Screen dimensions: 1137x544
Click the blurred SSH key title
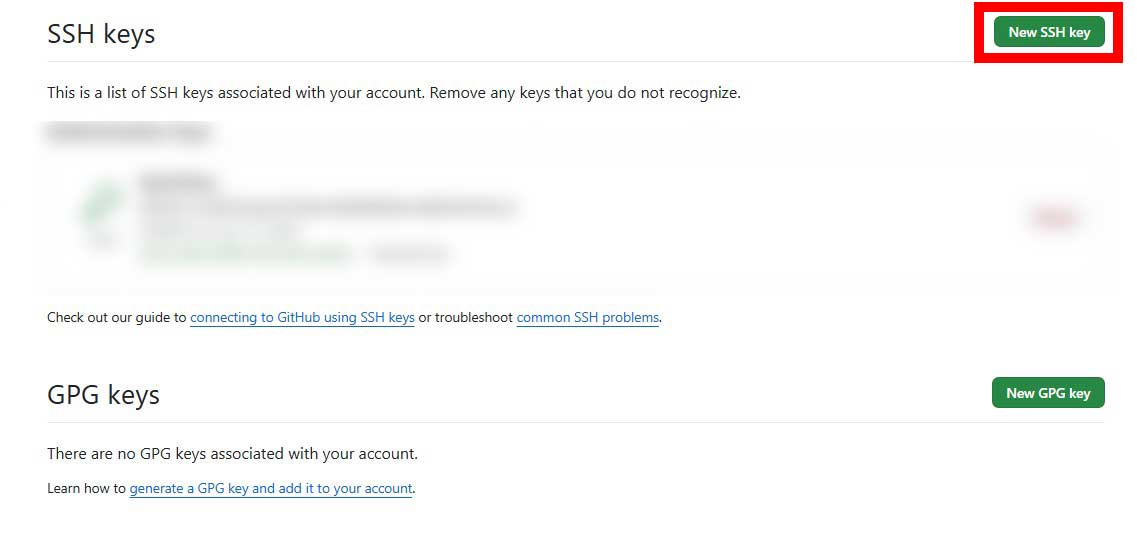178,183
